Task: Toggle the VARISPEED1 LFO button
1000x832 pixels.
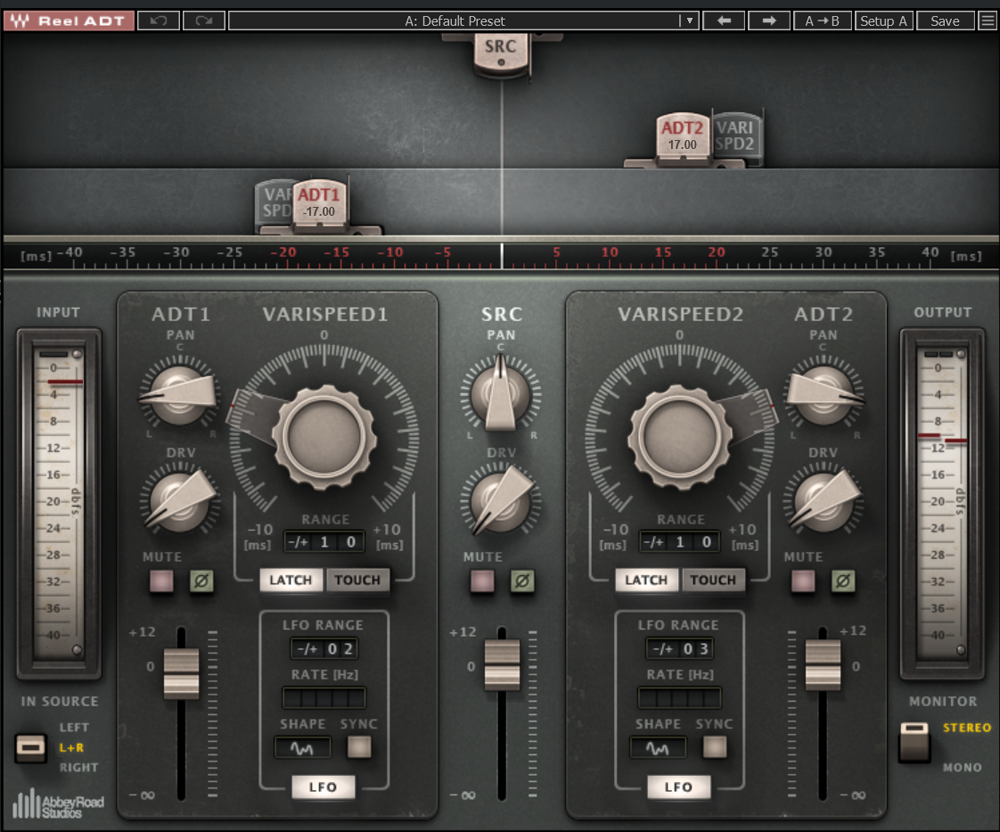Action: 323,787
